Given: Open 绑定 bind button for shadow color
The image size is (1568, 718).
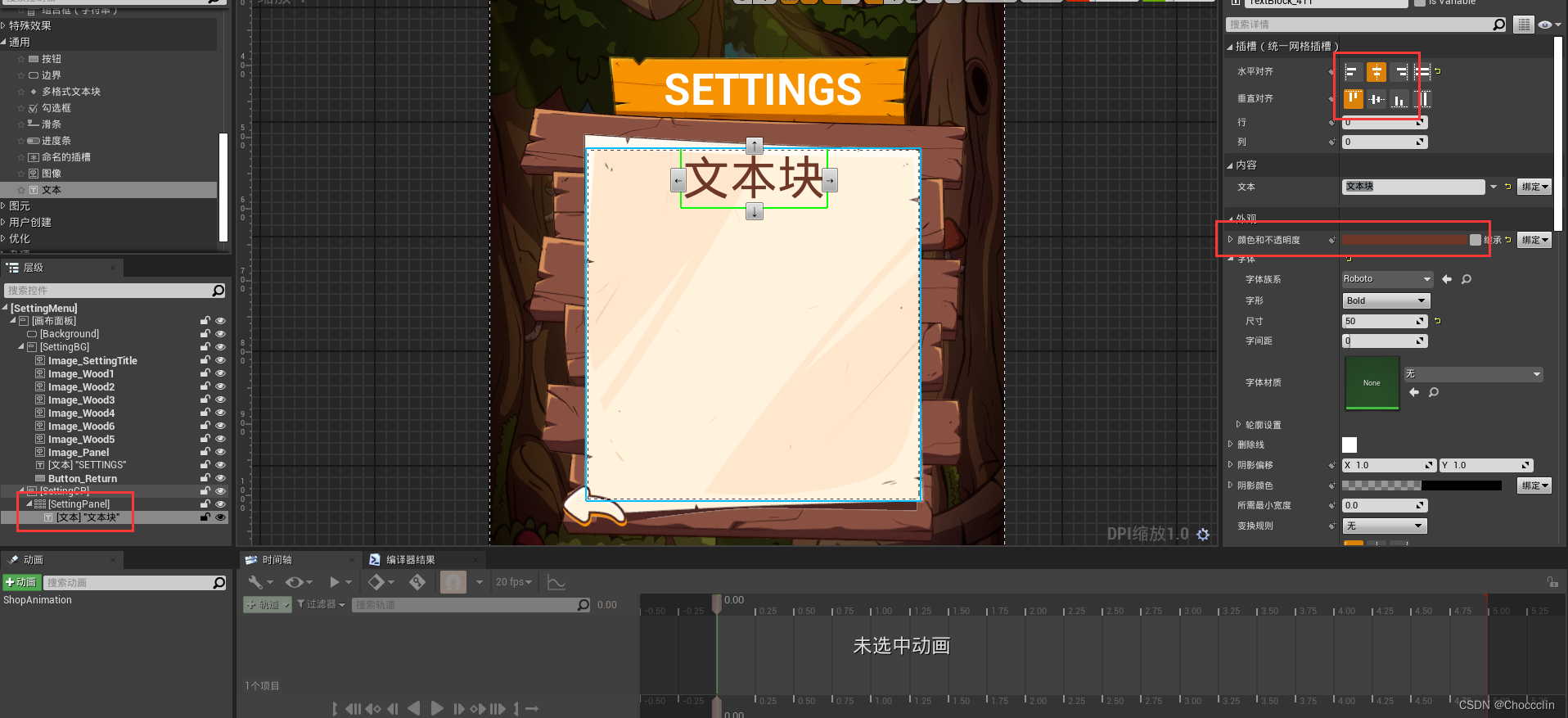Looking at the screenshot, I should (x=1534, y=485).
